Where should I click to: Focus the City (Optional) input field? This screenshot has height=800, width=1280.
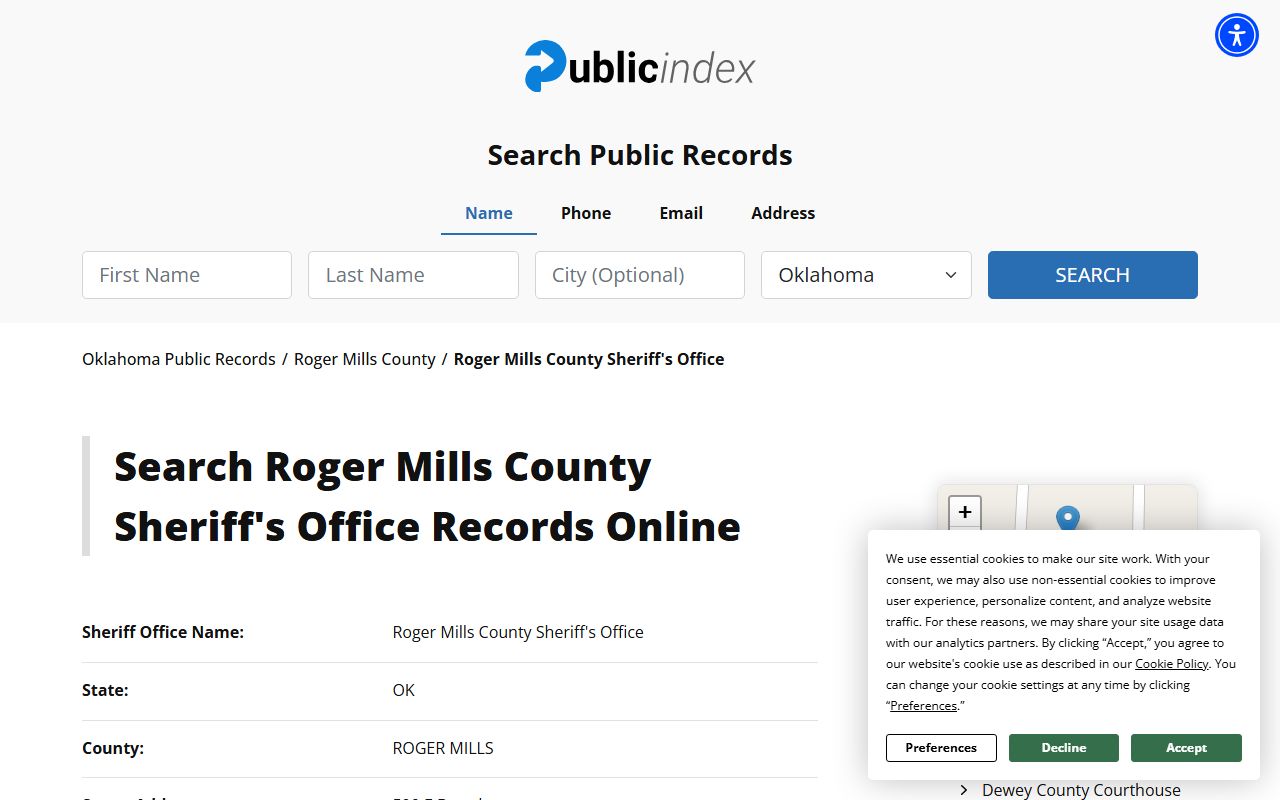click(x=640, y=275)
